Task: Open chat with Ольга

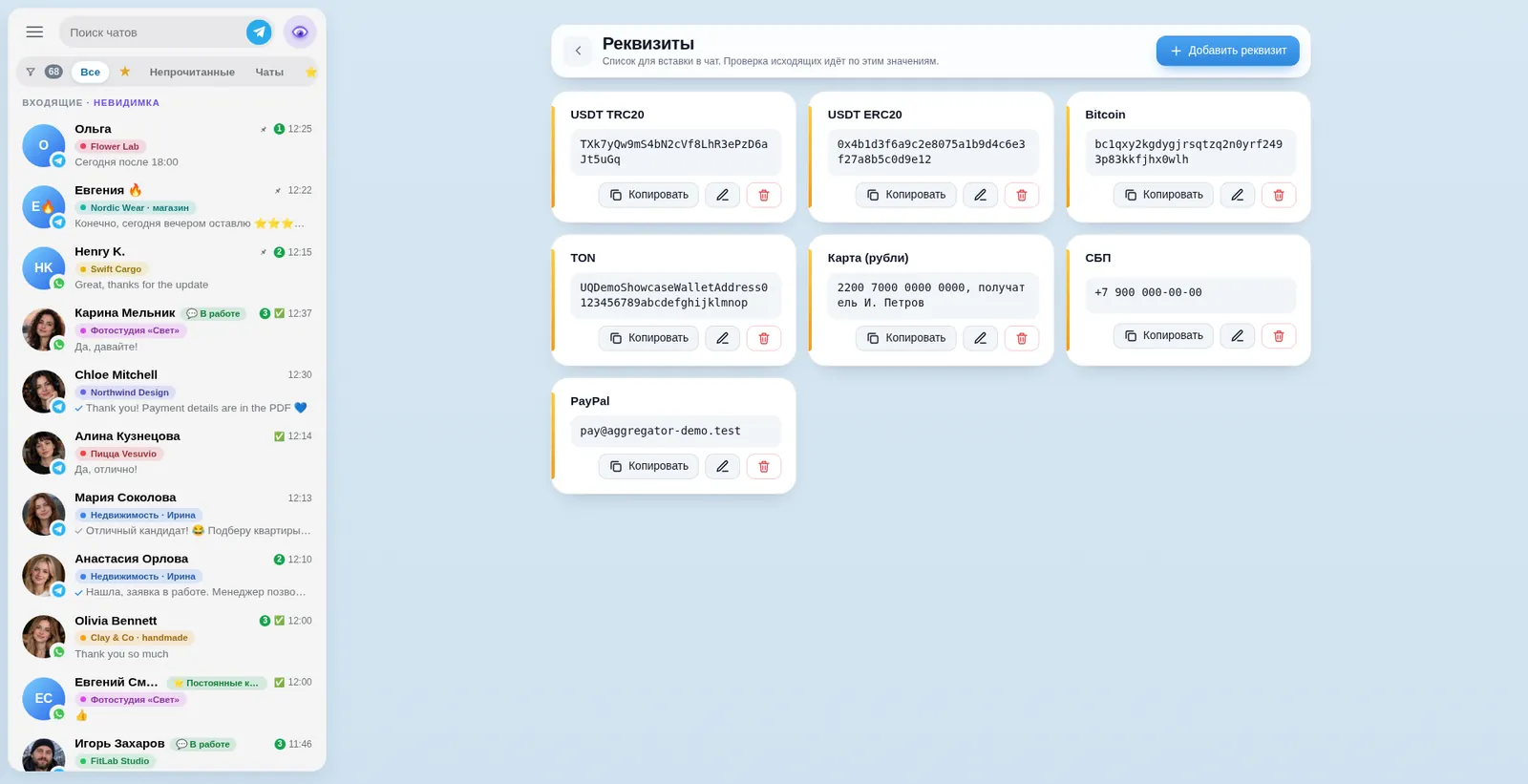Action: 167,145
